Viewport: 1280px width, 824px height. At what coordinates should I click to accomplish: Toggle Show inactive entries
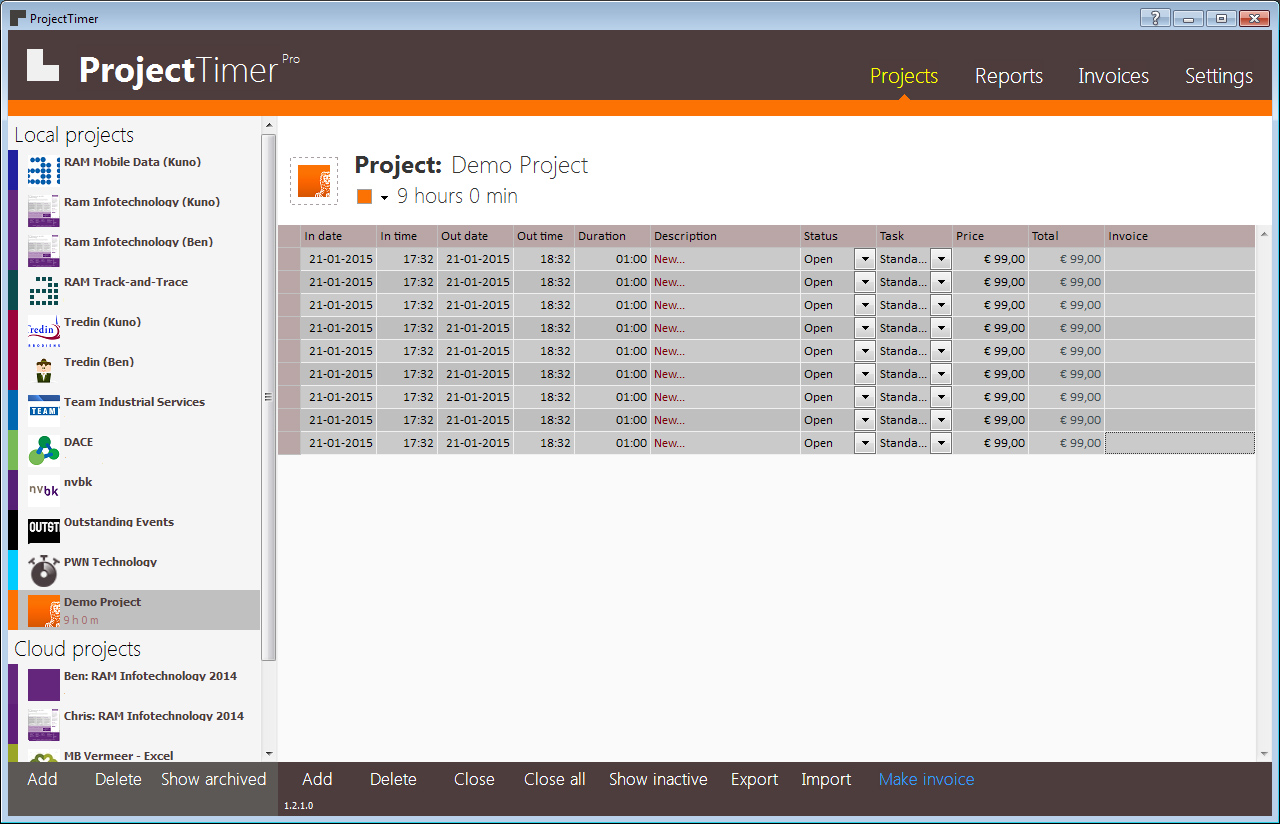pos(658,779)
